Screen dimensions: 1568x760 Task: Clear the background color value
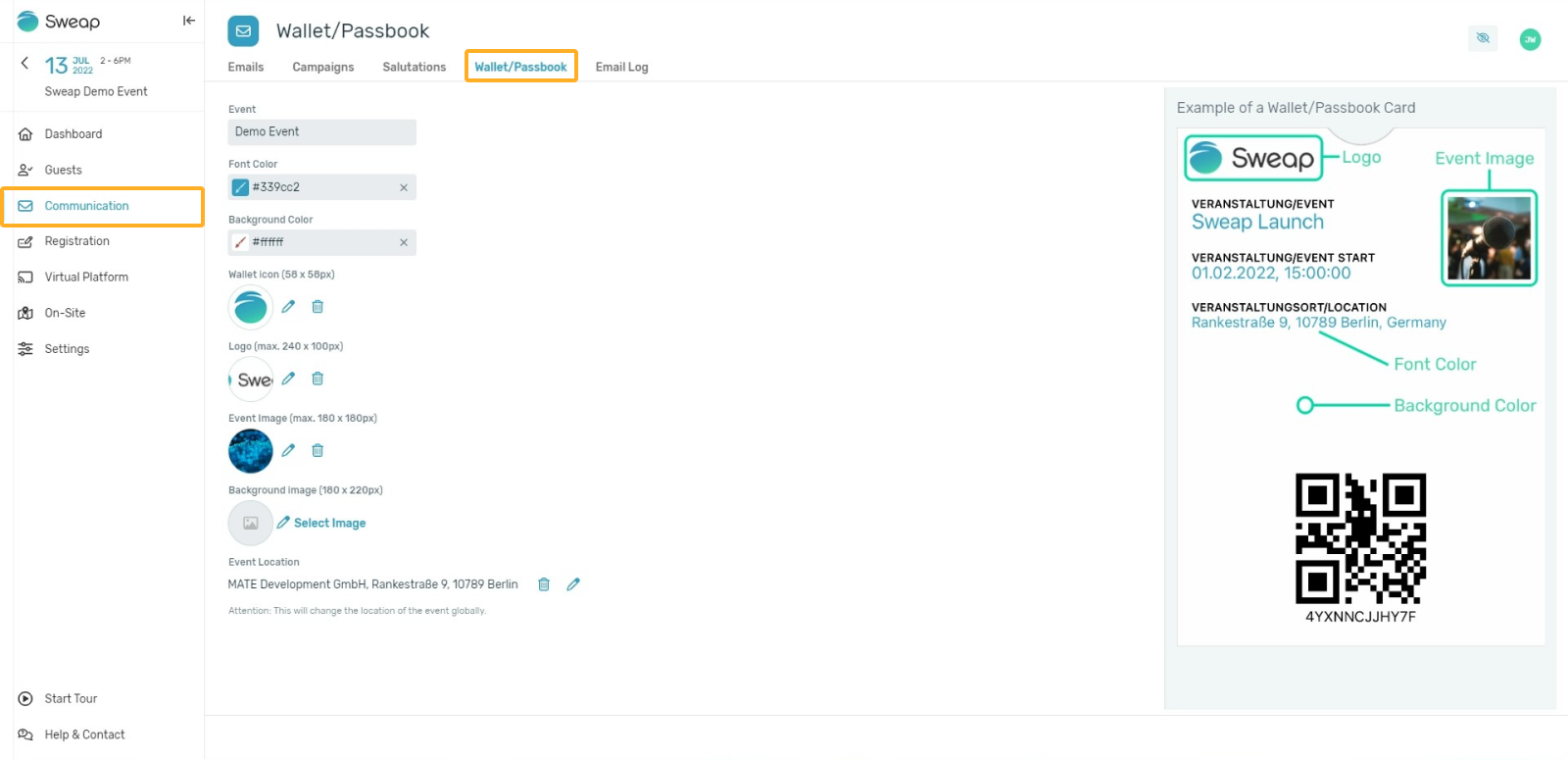tap(404, 242)
